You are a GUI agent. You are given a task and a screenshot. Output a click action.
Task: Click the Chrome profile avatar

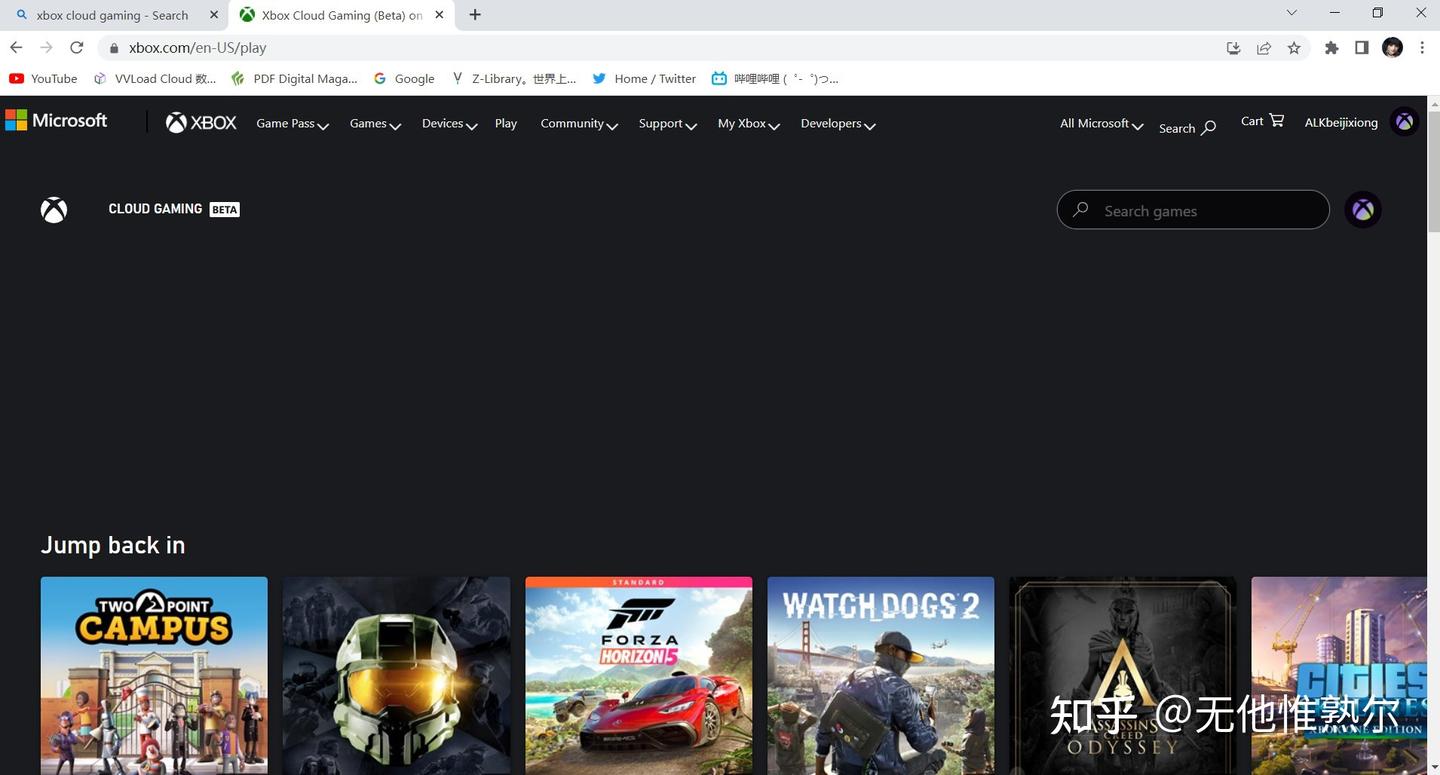click(x=1392, y=48)
